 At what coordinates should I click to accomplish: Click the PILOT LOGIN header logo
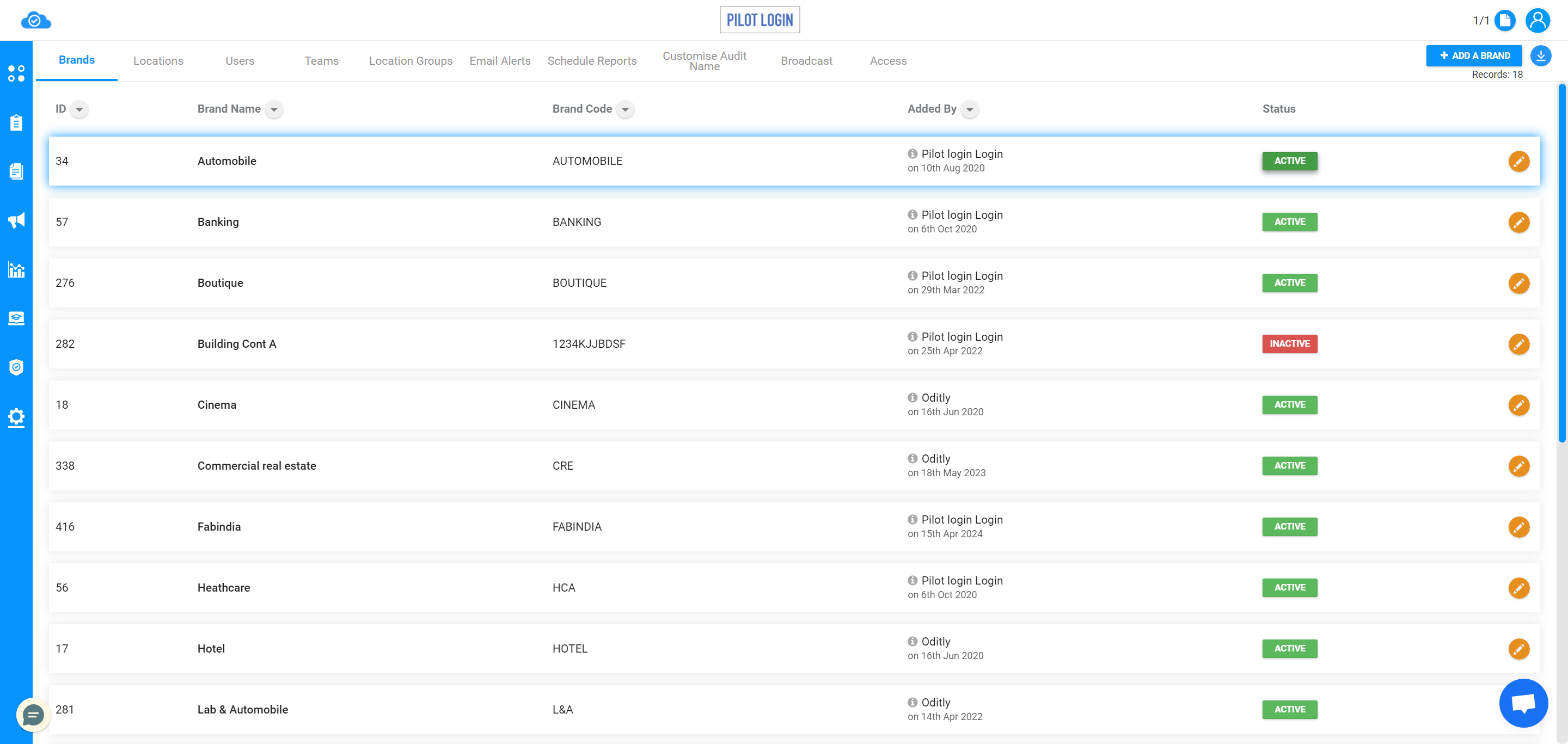click(x=759, y=20)
